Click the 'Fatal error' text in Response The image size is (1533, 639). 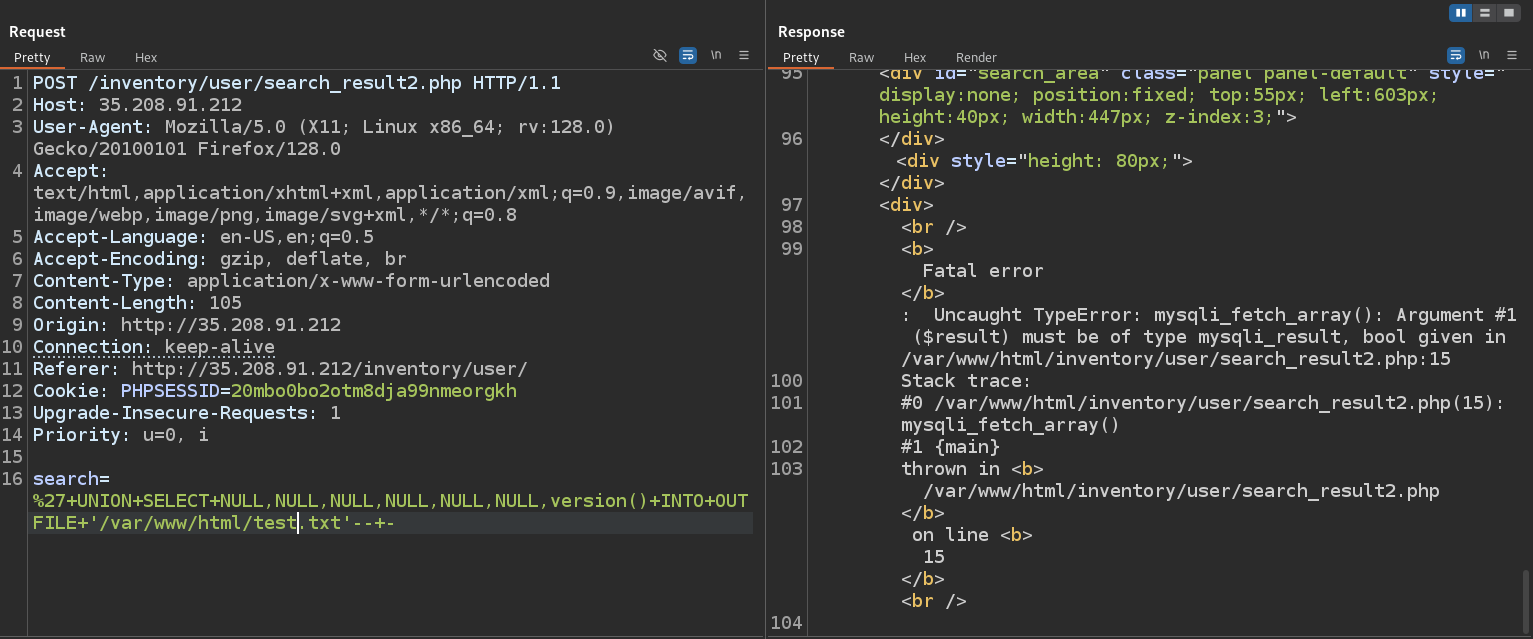(983, 270)
